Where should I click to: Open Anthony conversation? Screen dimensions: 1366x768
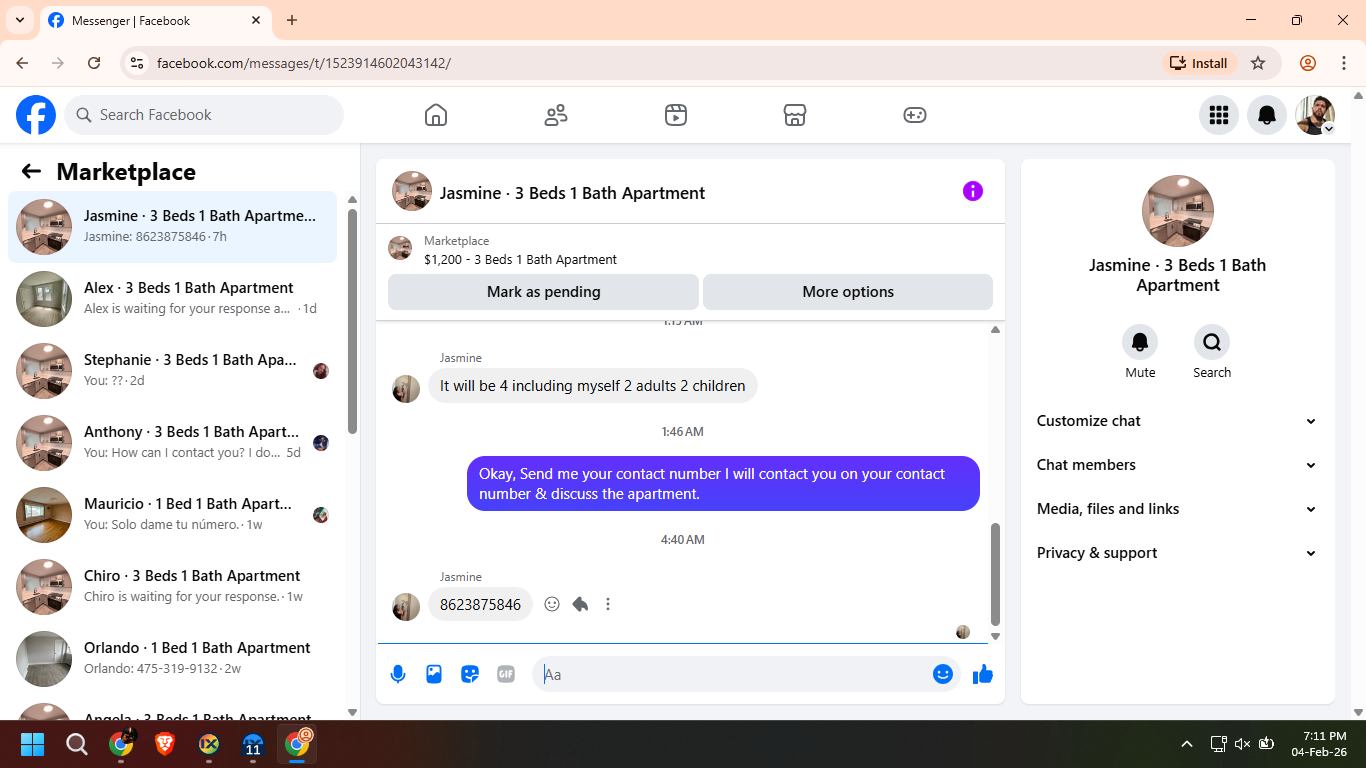coord(173,443)
